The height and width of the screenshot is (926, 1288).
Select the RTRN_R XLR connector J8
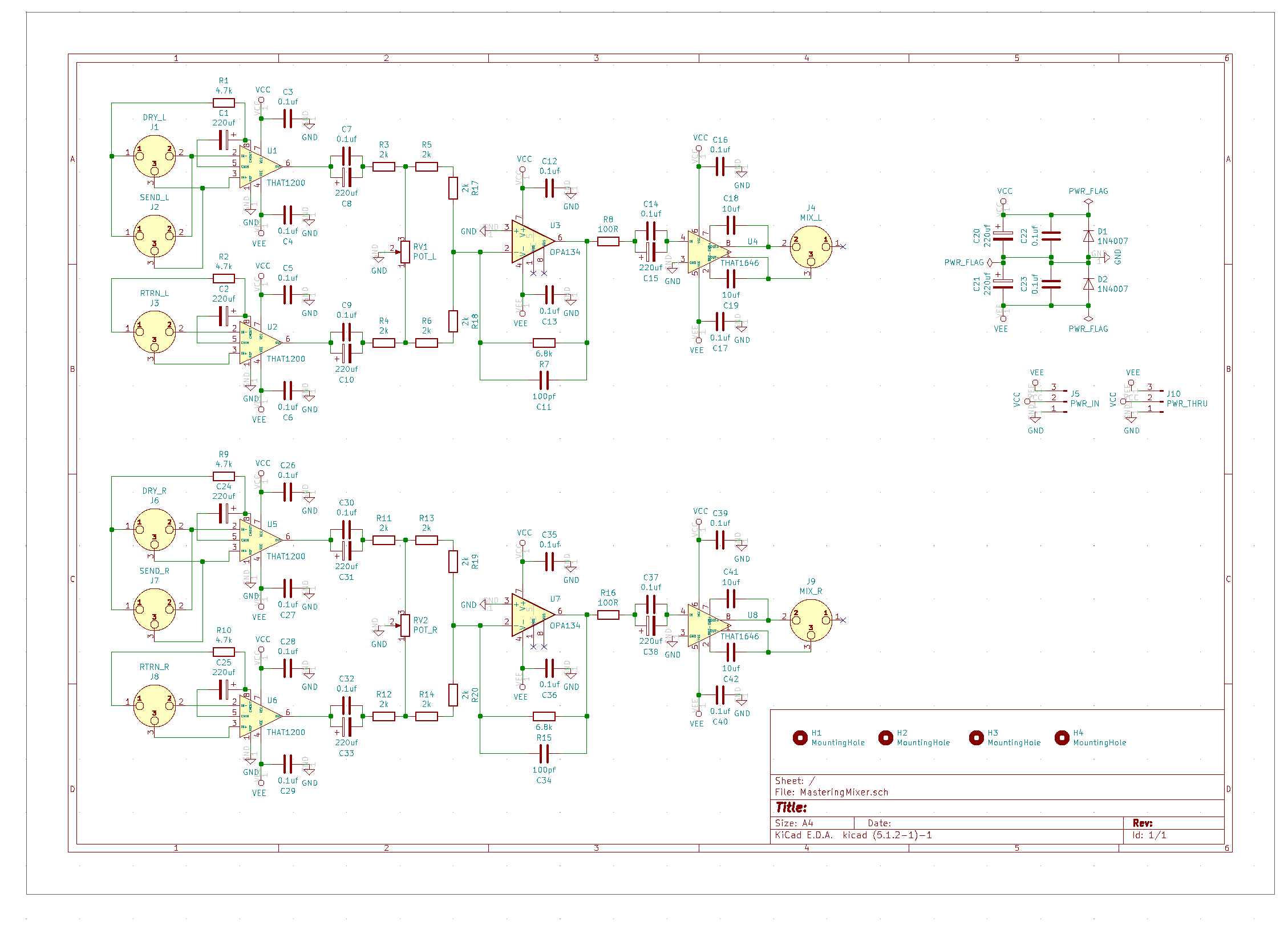pos(154,705)
